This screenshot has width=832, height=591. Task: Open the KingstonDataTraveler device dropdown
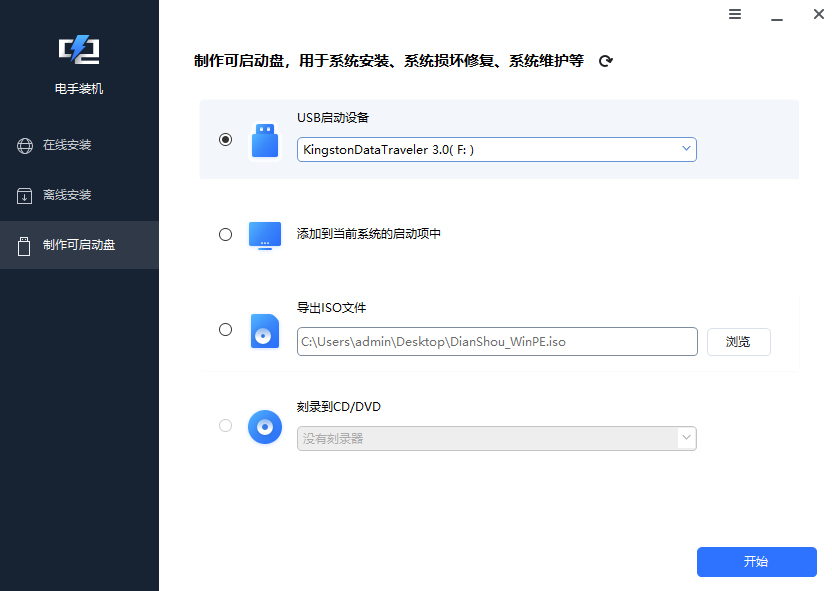point(497,148)
